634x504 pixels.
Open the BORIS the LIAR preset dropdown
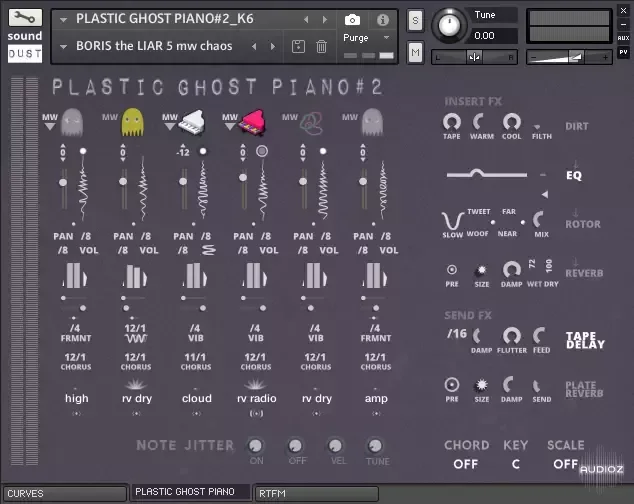(x=63, y=47)
